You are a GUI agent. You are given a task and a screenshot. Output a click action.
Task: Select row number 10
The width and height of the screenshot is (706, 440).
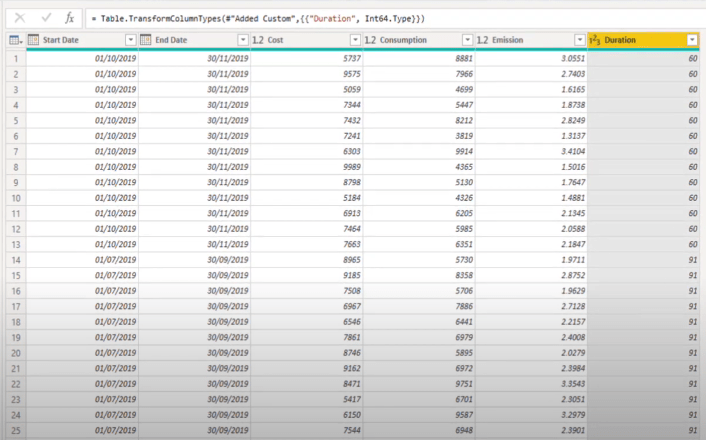coord(16,198)
